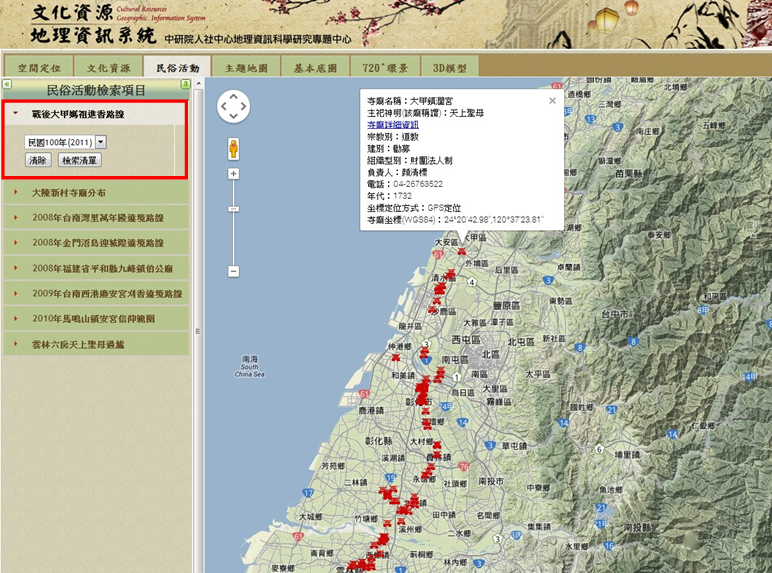This screenshot has width=772, height=573.
Task: Pan the map right with the navigation arrow
Action: point(244,105)
